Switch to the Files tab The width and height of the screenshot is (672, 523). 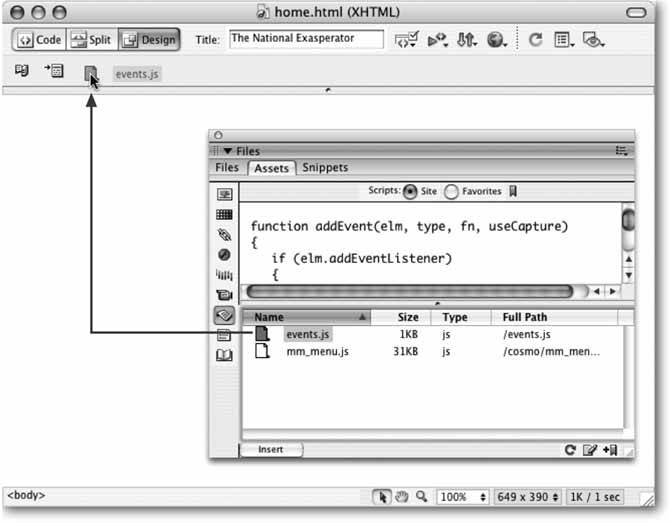coord(227,168)
